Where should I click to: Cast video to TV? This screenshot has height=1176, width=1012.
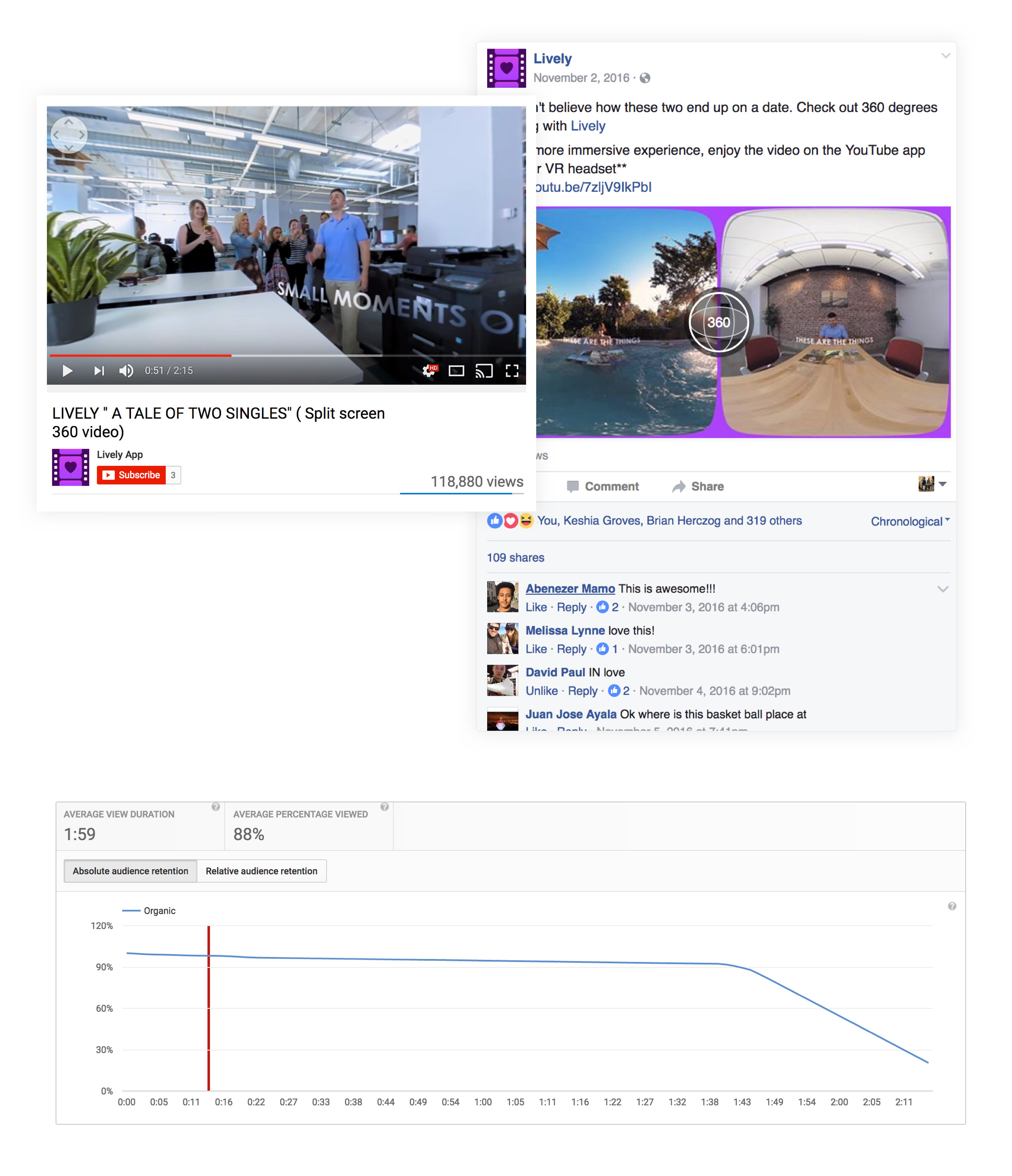tap(484, 371)
